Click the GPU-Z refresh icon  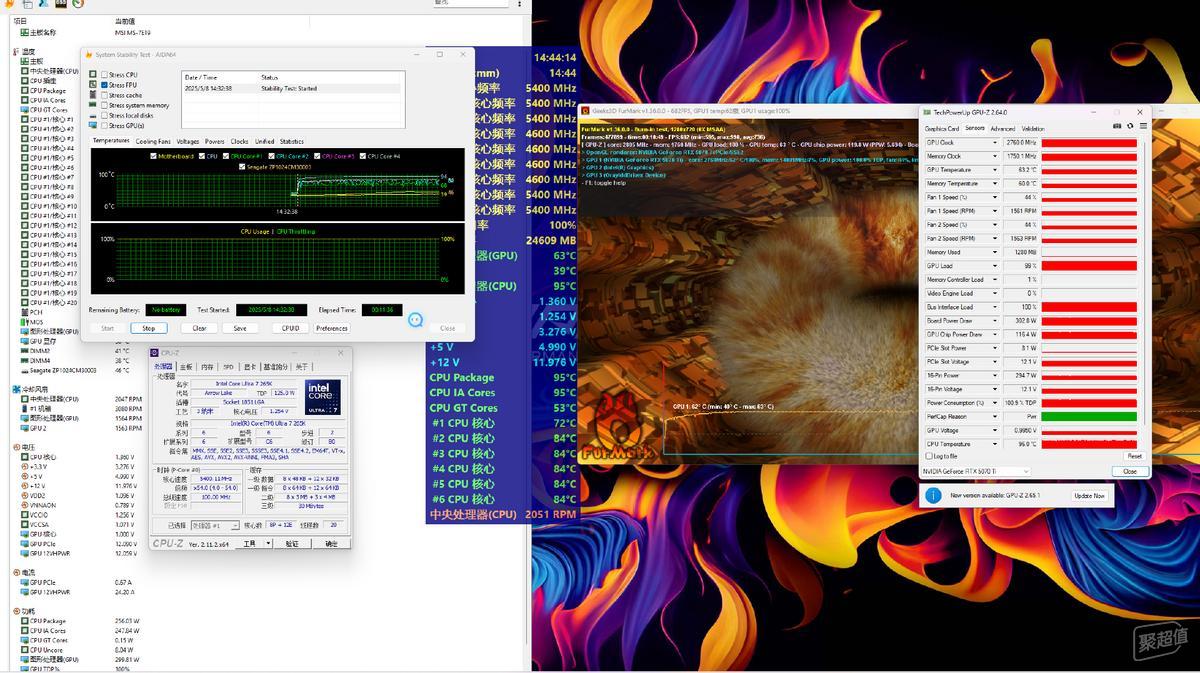pyautogui.click(x=1130, y=127)
